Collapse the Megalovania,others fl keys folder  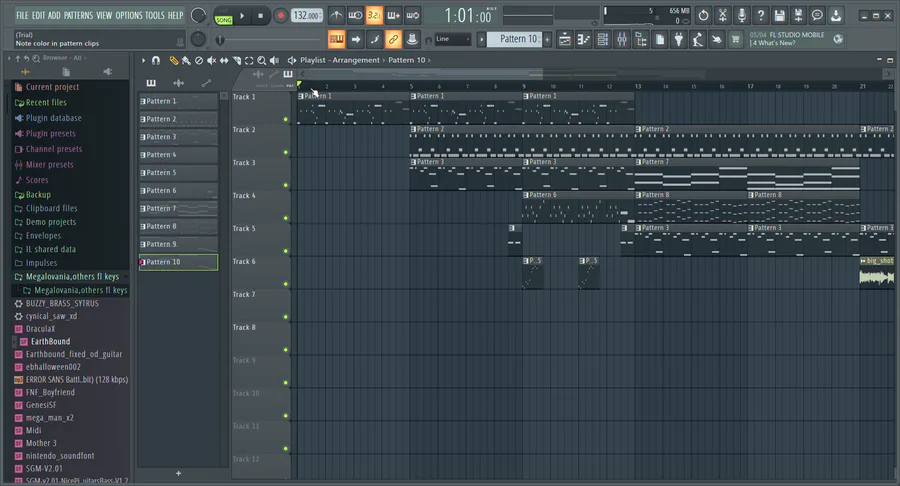[72, 277]
